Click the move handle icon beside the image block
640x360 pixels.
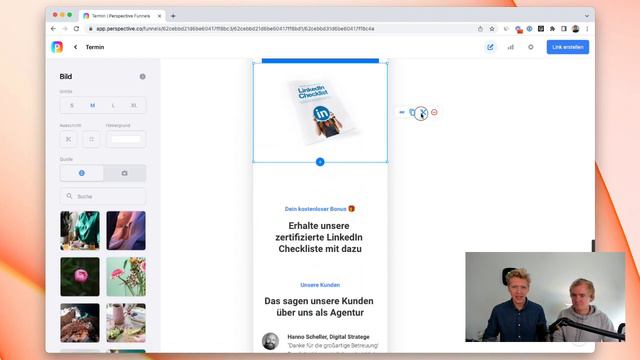(402, 112)
